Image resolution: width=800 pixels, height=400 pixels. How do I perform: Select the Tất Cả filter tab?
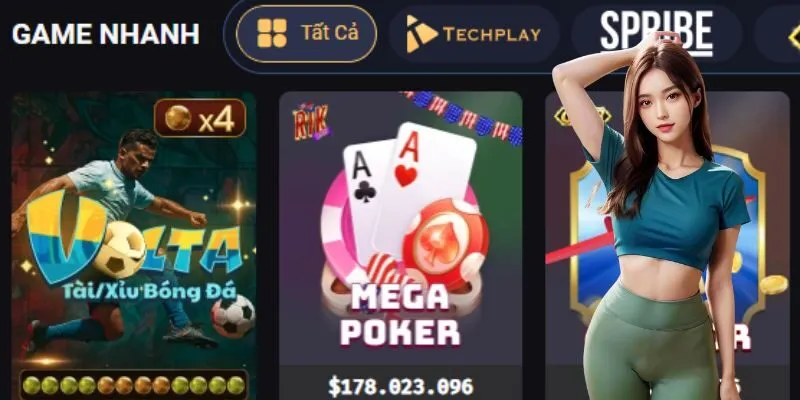(306, 34)
